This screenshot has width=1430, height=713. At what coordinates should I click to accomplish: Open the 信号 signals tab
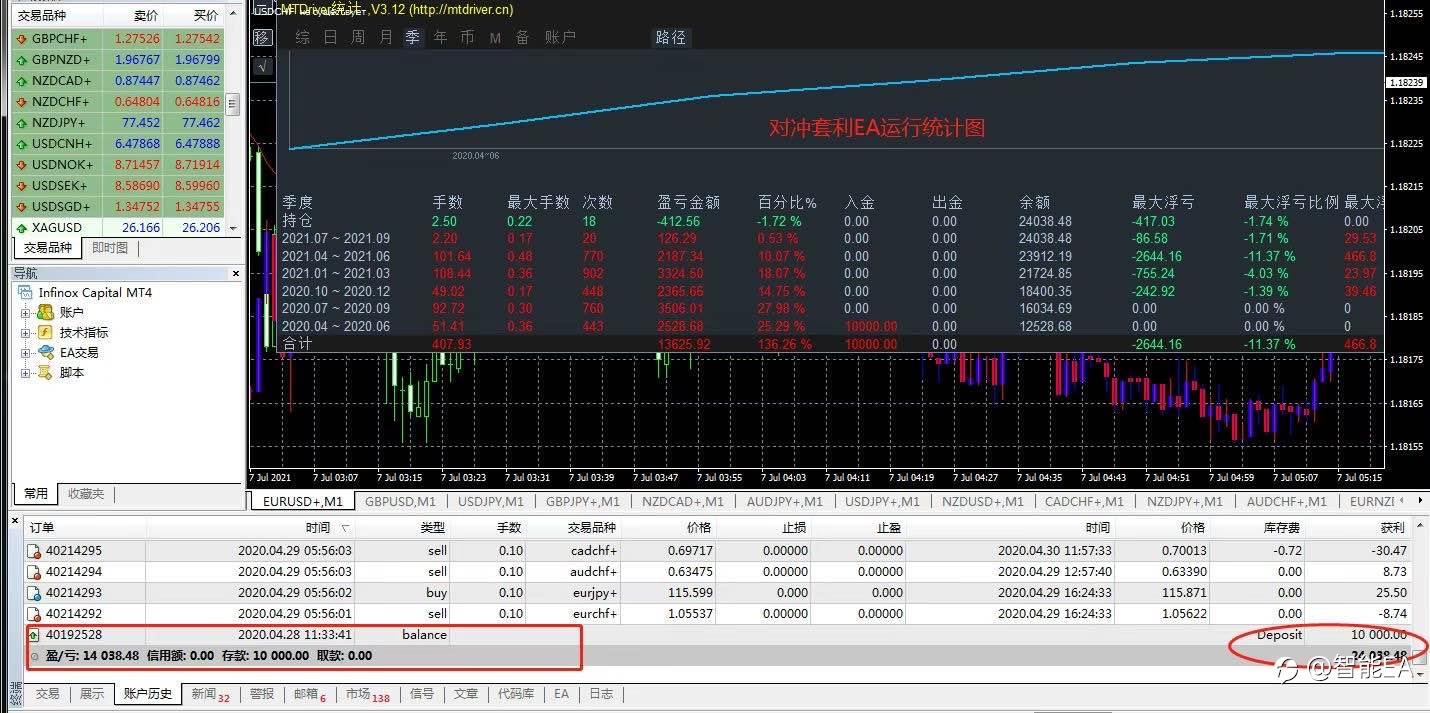pos(422,693)
